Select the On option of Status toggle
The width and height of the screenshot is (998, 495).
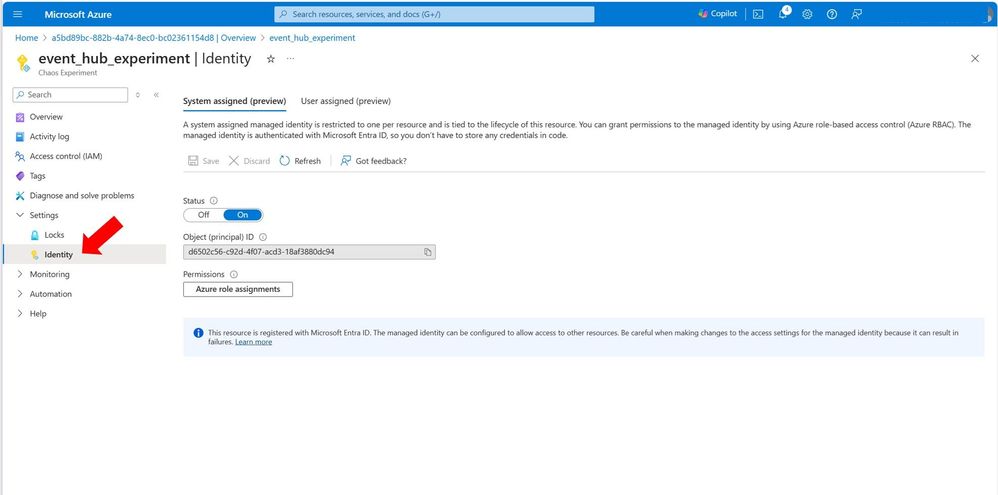point(242,215)
